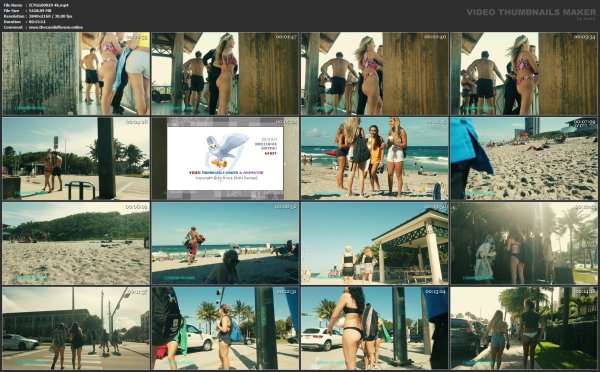Open the thumbnail of a couple by a street pole
Viewport: 600px width, 372px height.
76,158
